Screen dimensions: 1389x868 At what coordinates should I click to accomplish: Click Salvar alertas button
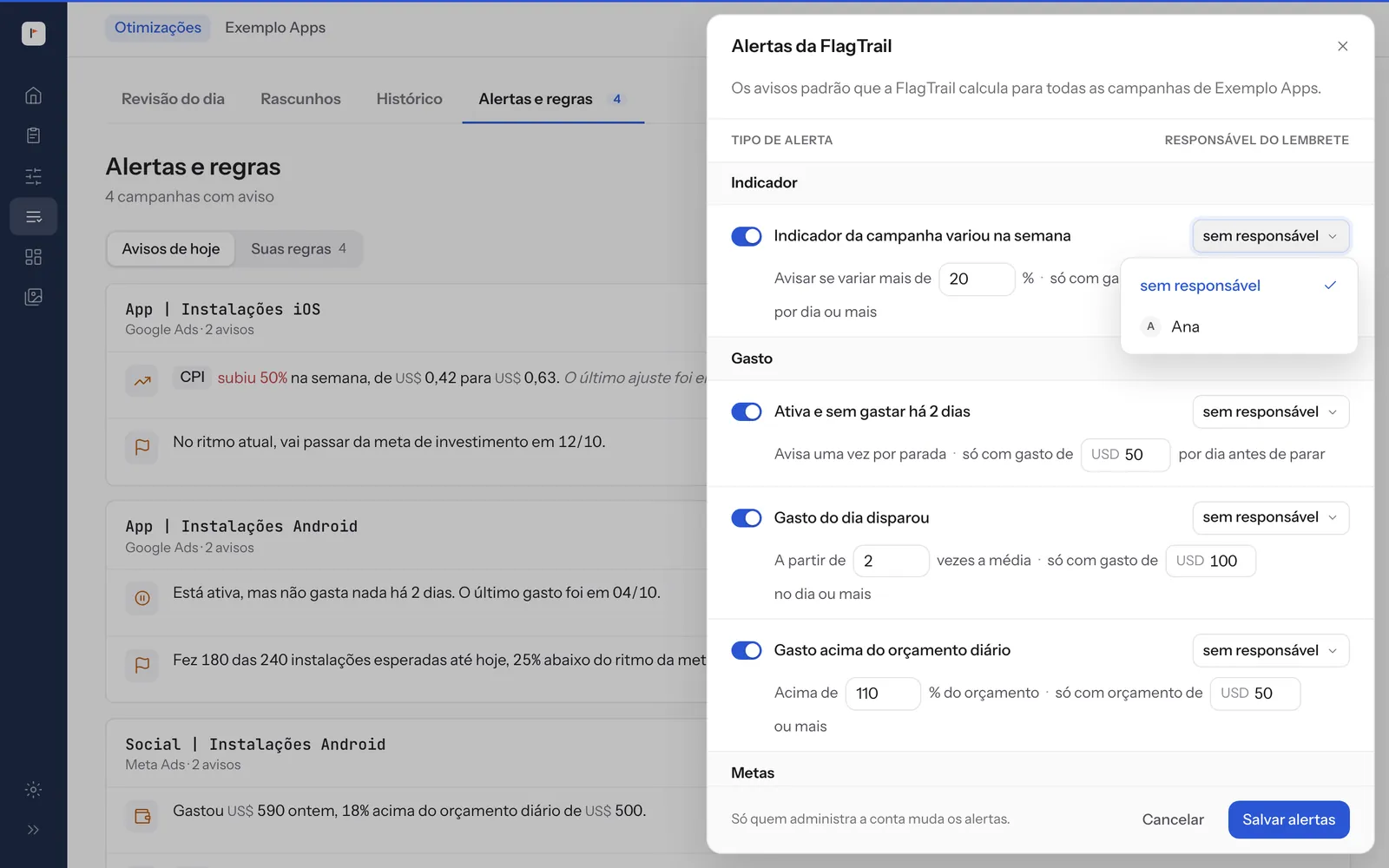click(1288, 819)
